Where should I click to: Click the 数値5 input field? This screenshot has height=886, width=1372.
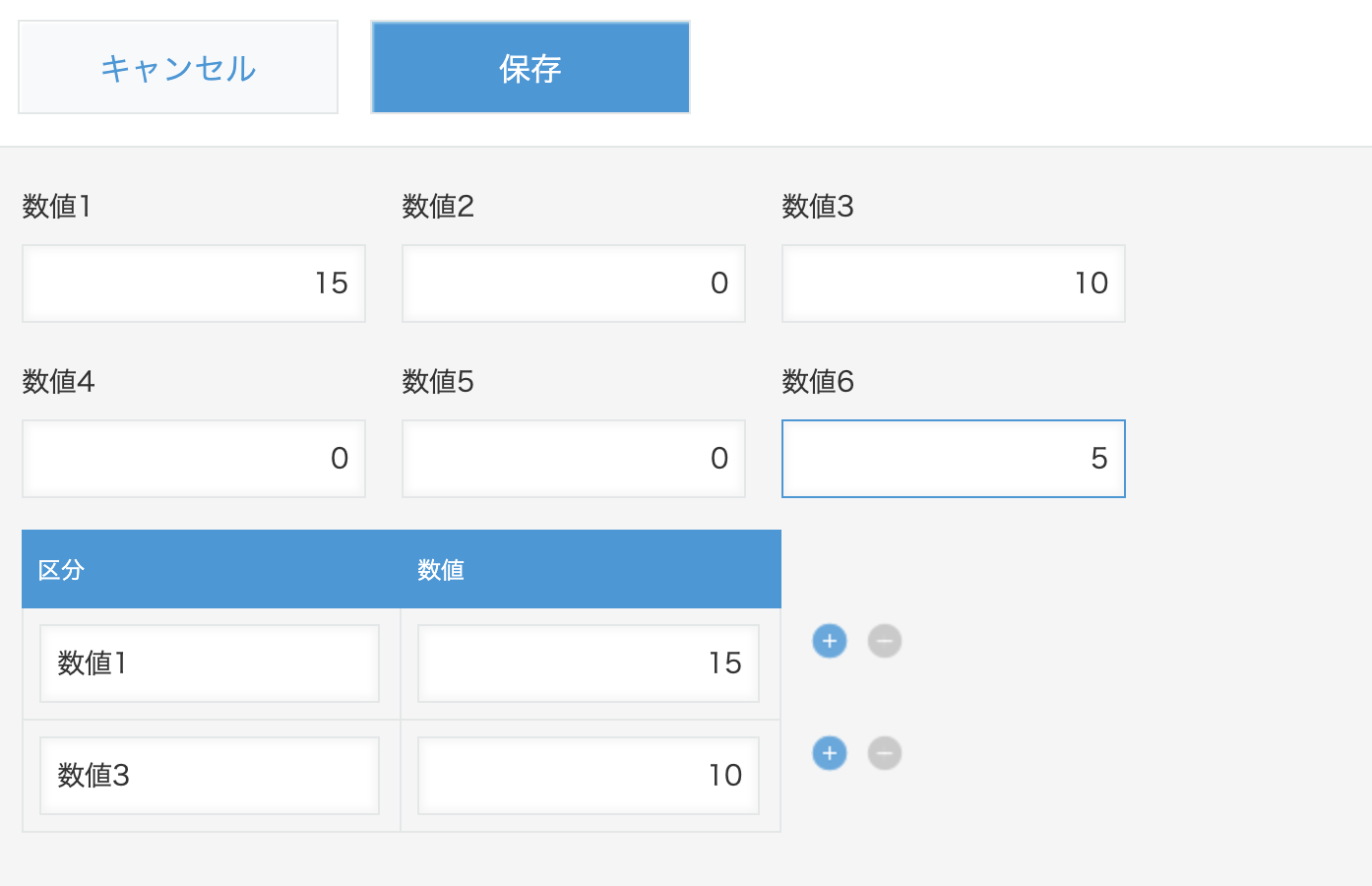click(573, 458)
